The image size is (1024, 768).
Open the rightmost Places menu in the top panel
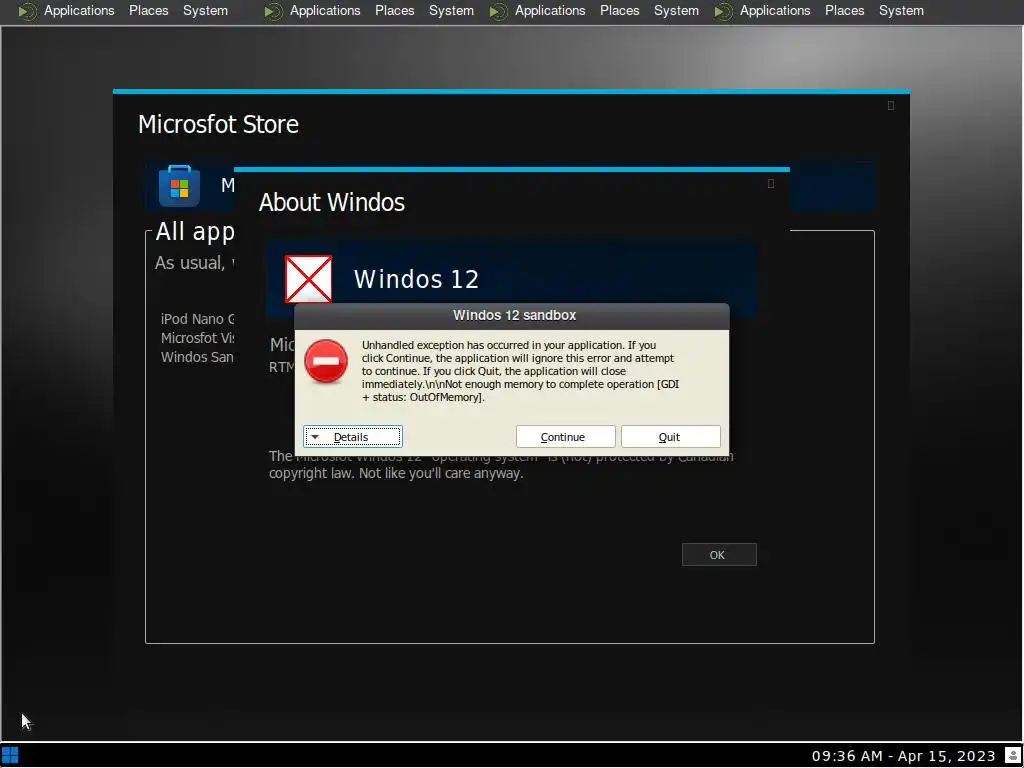[x=844, y=10]
